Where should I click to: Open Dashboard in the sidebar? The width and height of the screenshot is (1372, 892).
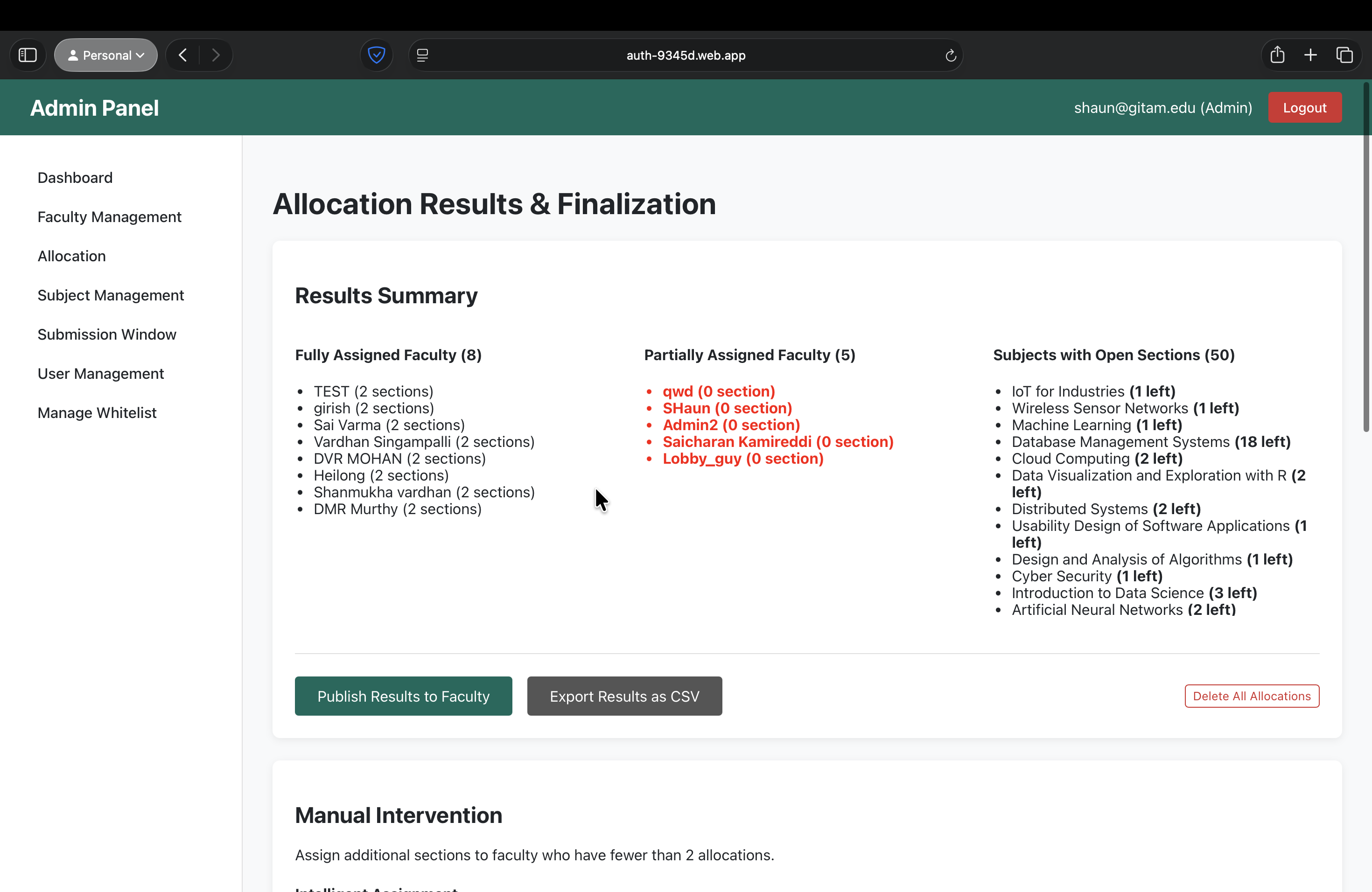click(75, 177)
